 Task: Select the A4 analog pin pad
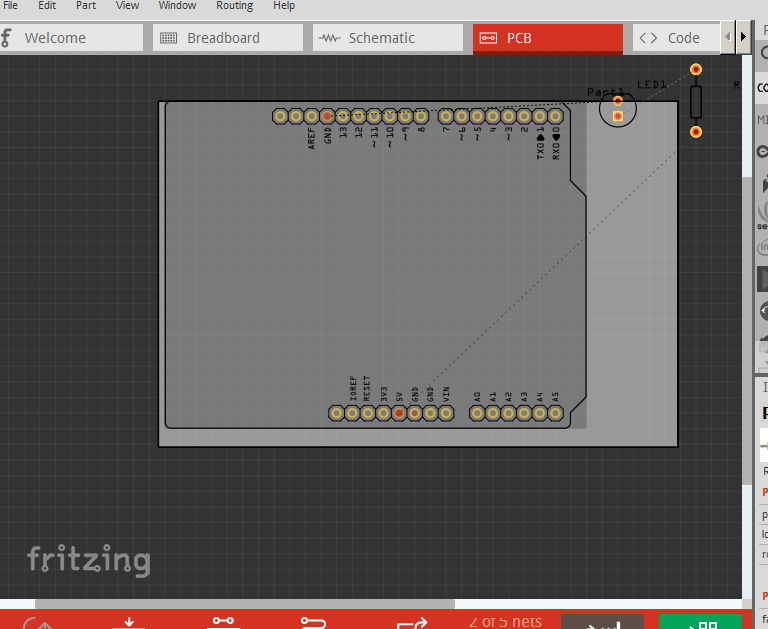(x=540, y=413)
